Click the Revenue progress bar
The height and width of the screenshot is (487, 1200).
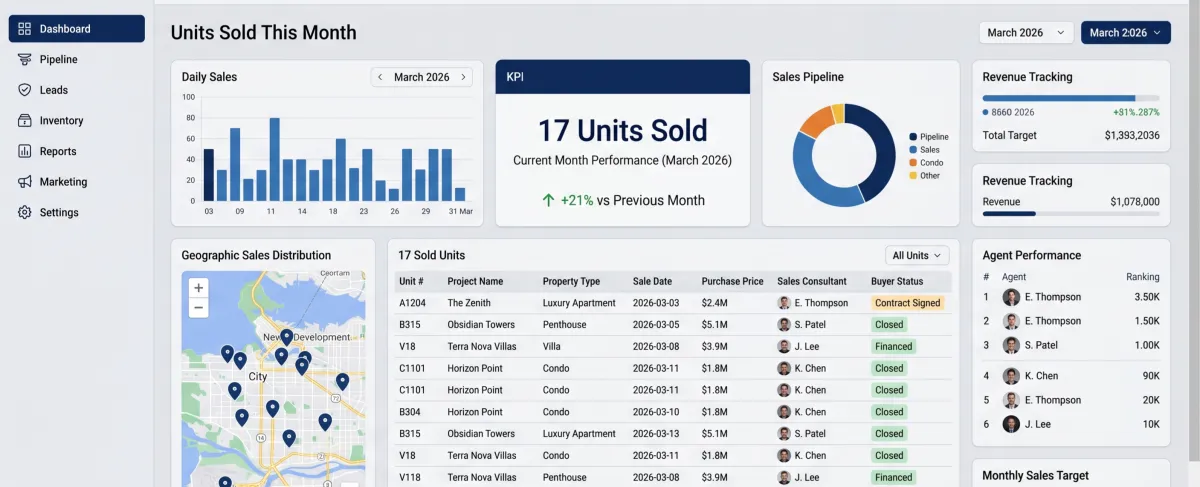pos(1071,213)
